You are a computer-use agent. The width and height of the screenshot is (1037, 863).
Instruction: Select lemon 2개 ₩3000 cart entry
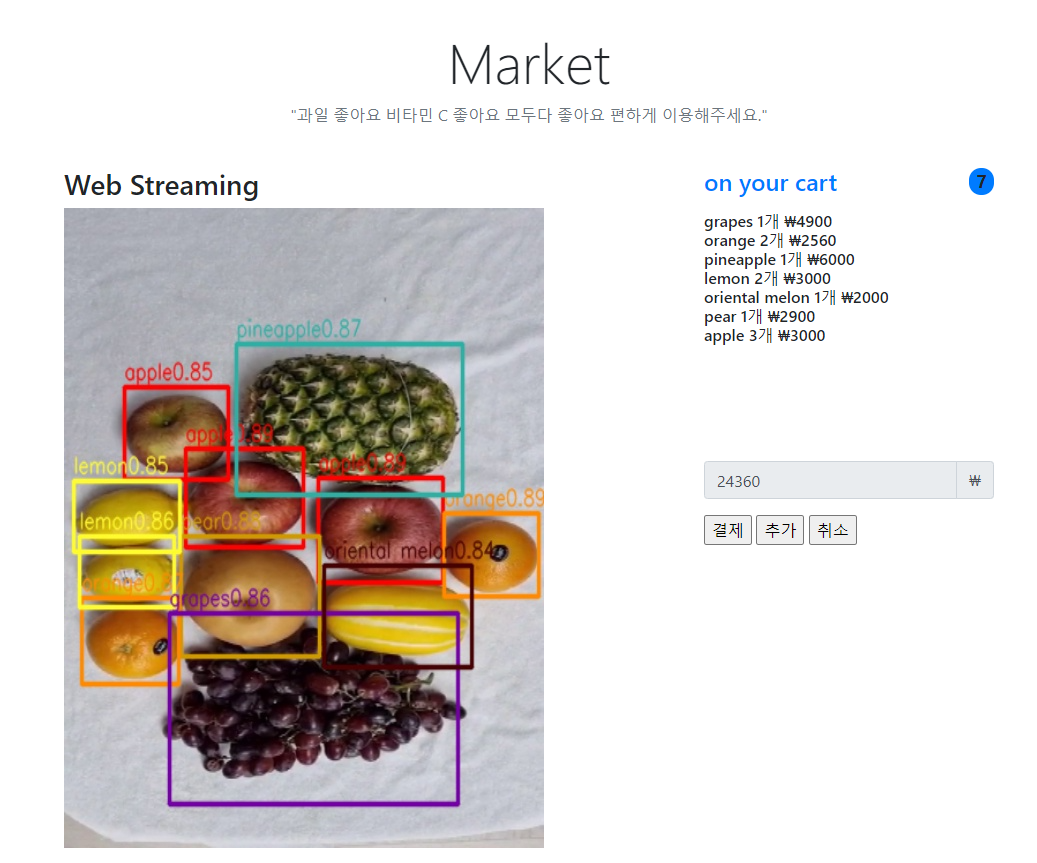point(767,278)
